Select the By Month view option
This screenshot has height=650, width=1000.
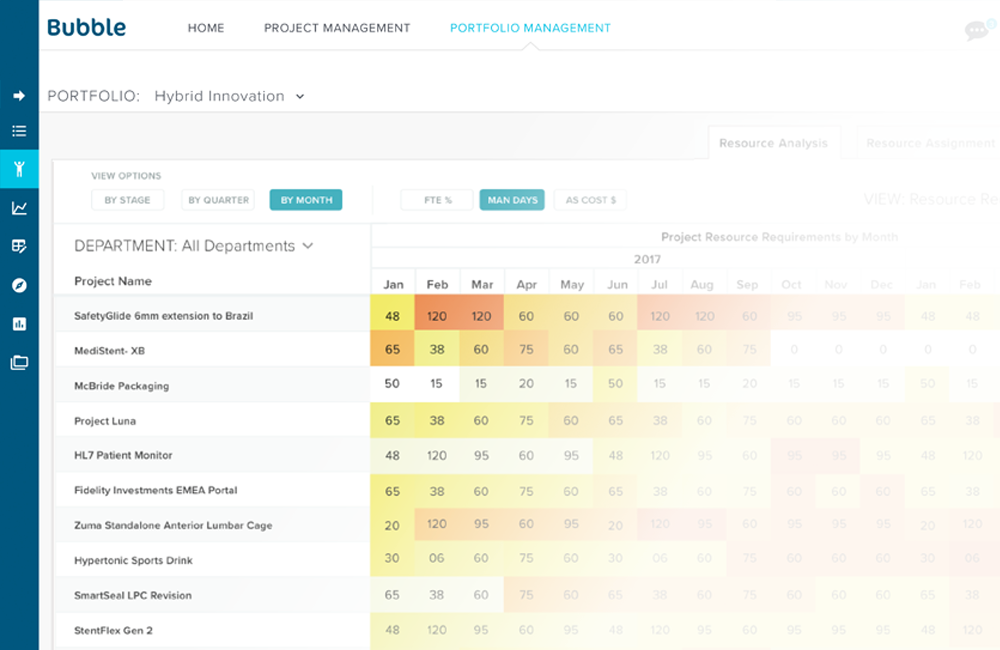coord(306,200)
